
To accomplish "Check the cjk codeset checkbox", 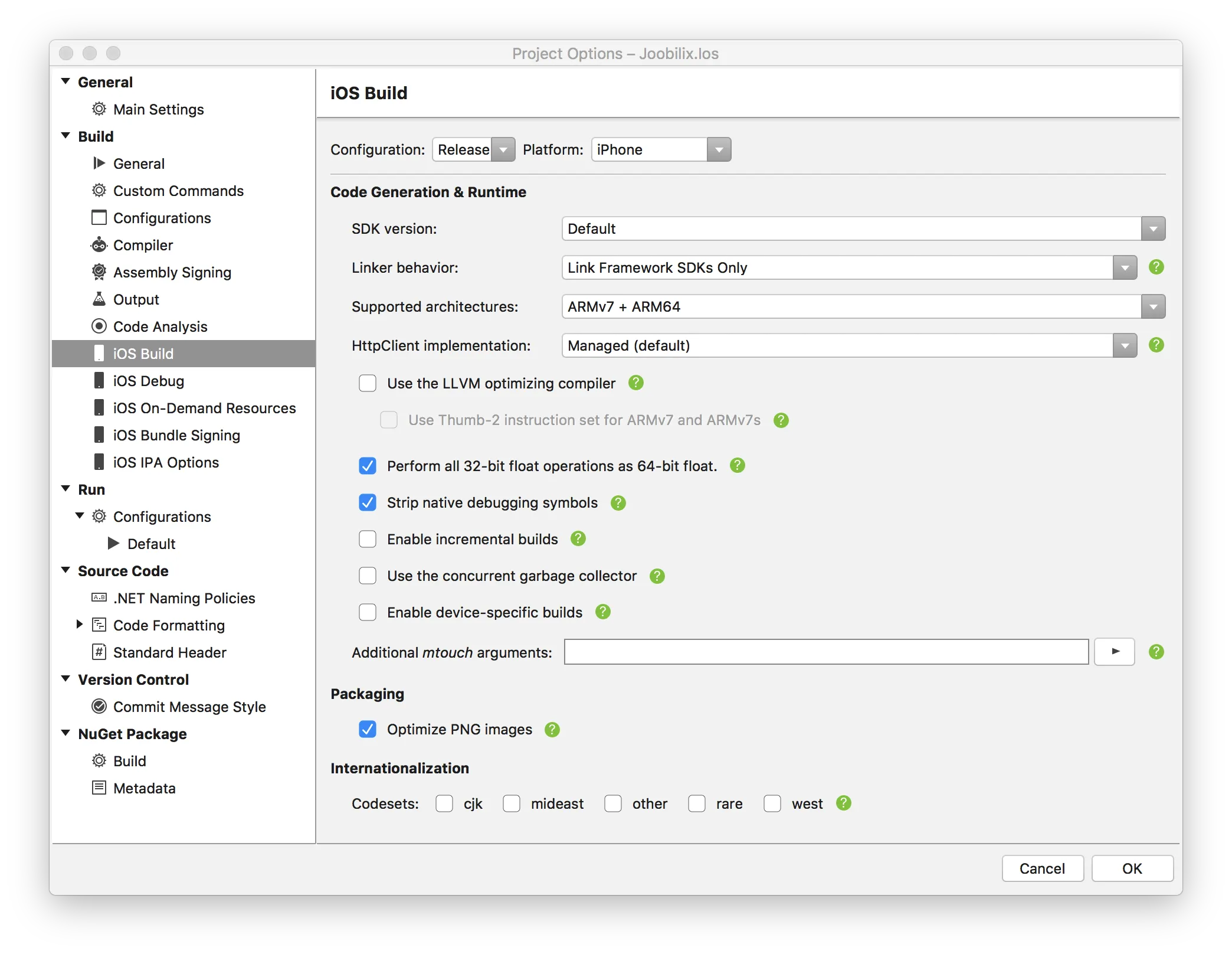I will (444, 803).
